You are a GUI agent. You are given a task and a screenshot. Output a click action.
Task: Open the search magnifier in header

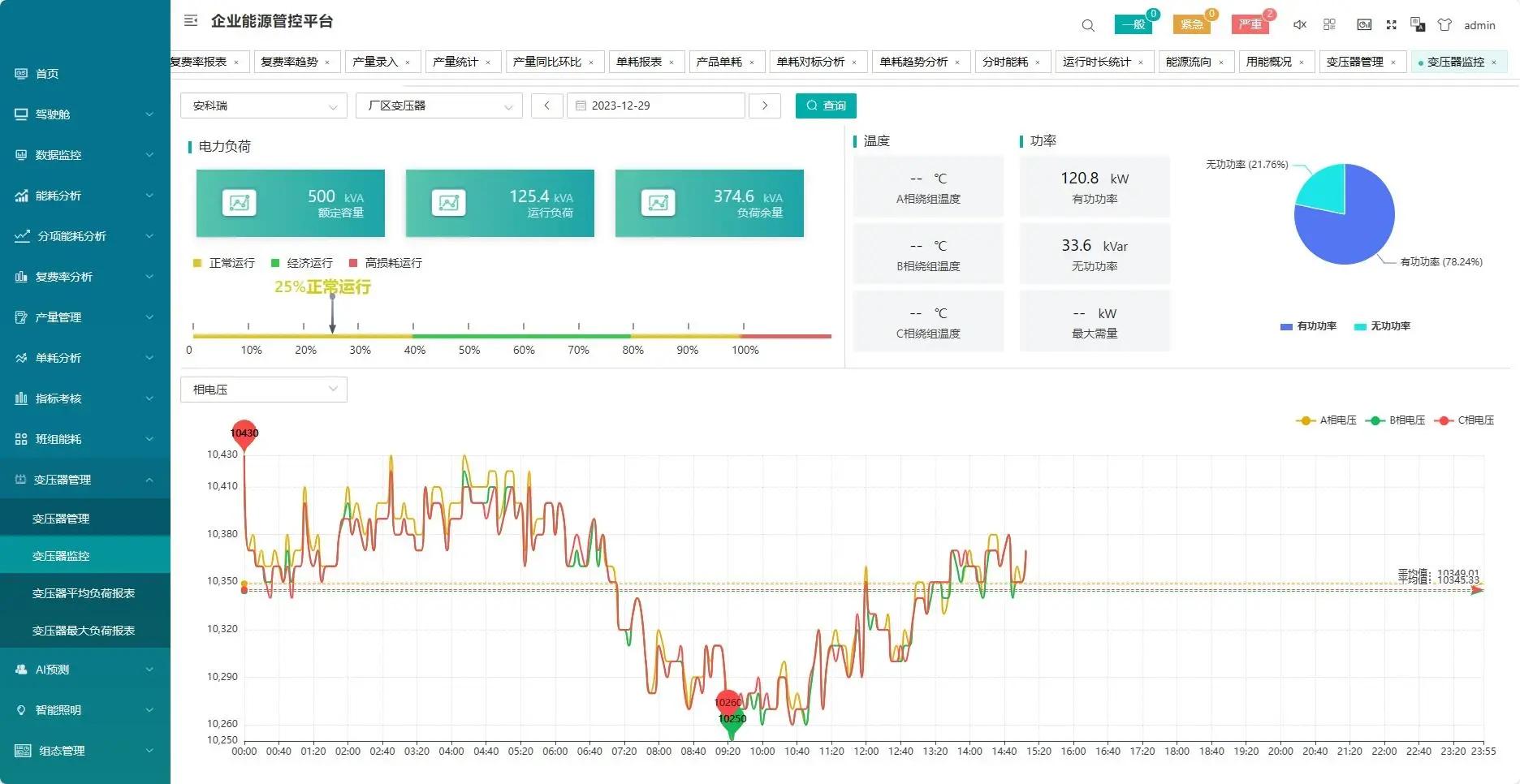click(1088, 25)
